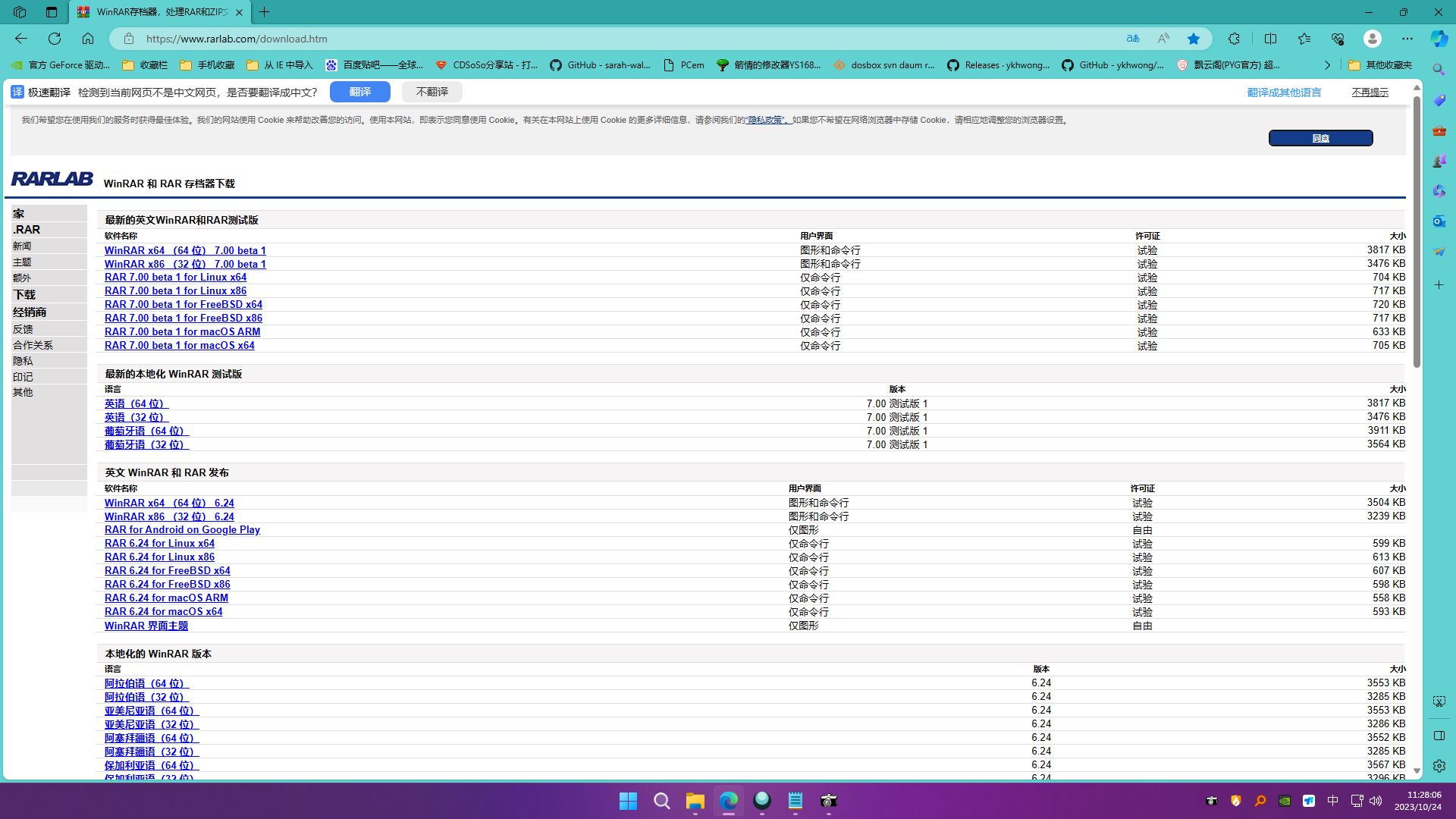Download RAR 7.00 beta 1 for Linux x64

[175, 278]
